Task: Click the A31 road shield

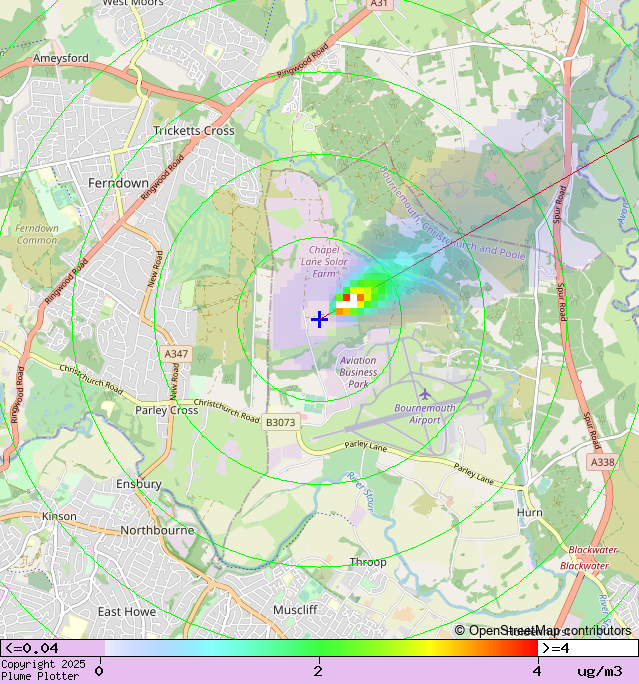Action: [x=379, y=3]
